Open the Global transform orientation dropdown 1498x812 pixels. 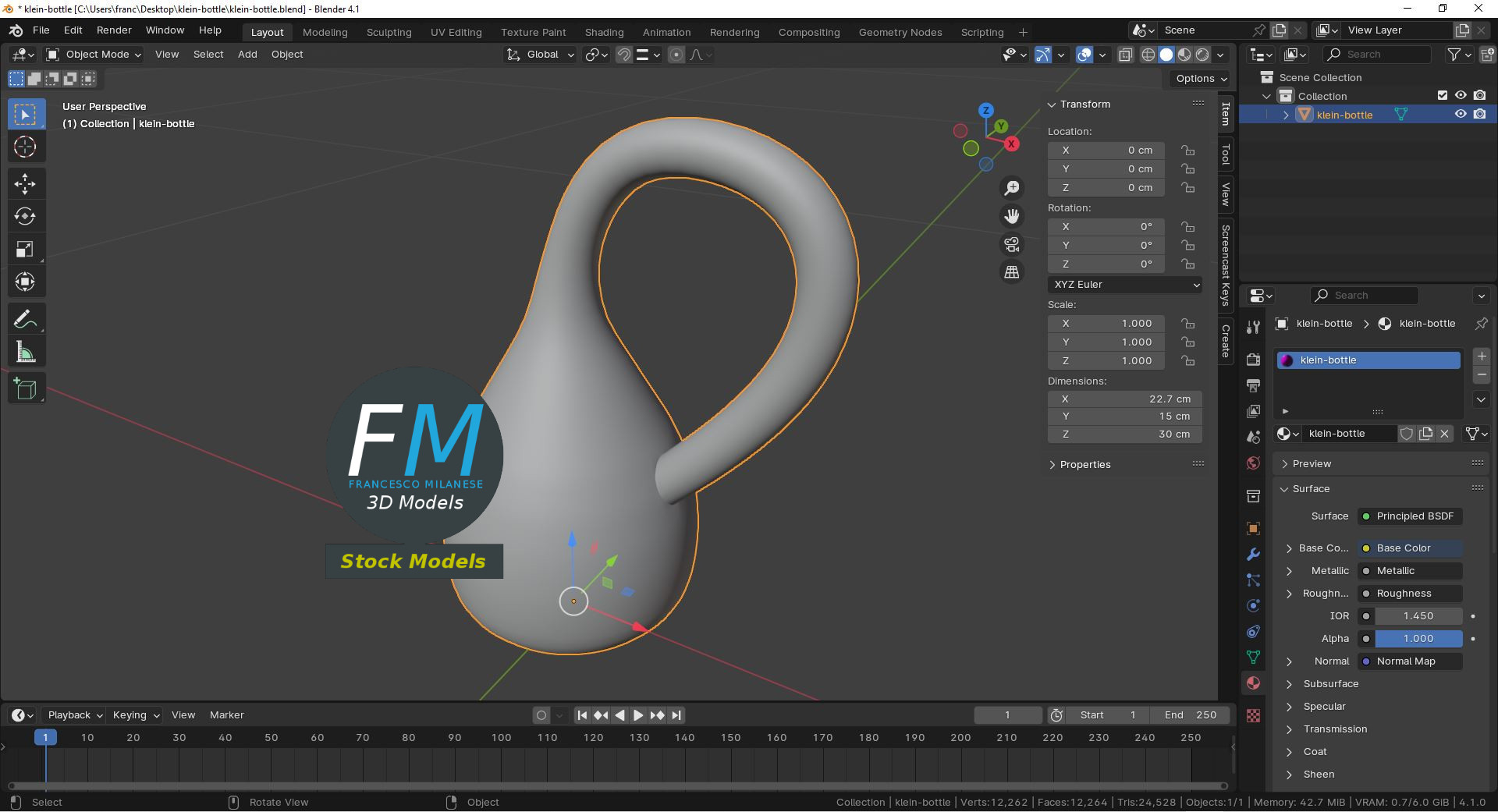coord(540,55)
